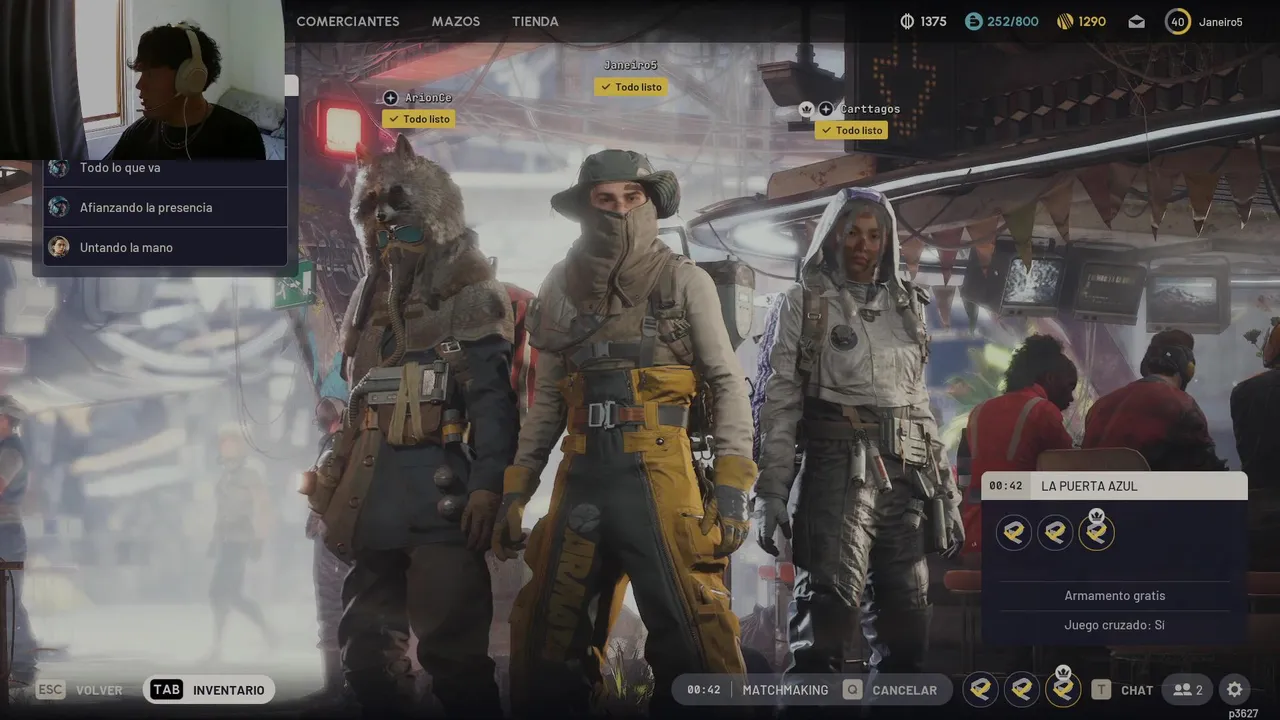Open the Janeiro5 profile name in top bar
The image size is (1280, 720).
click(1221, 21)
